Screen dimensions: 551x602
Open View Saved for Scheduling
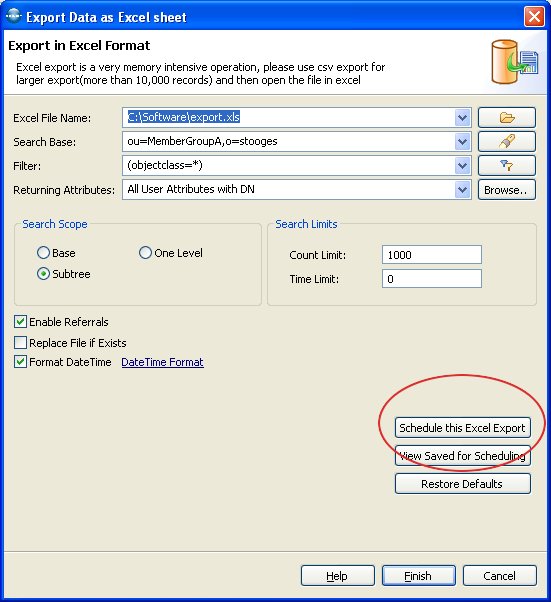[x=463, y=456]
